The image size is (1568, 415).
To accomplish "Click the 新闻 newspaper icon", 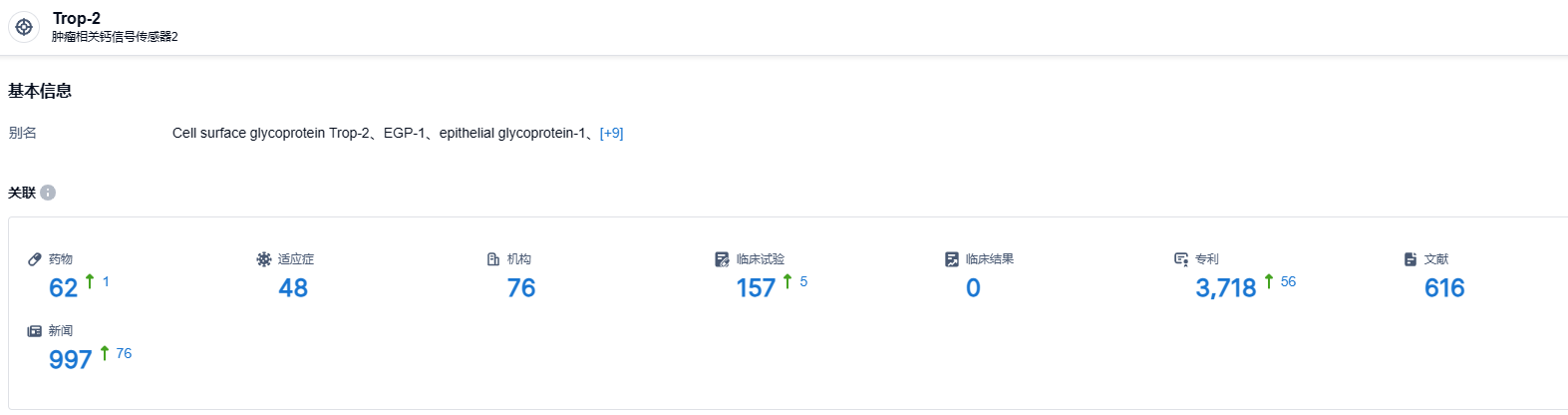I will [x=35, y=331].
